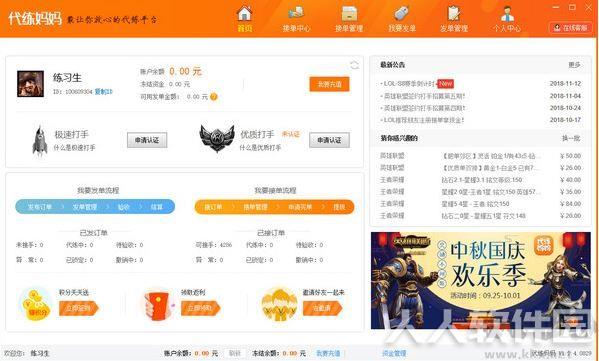Click the user avatar picture

click(30, 84)
